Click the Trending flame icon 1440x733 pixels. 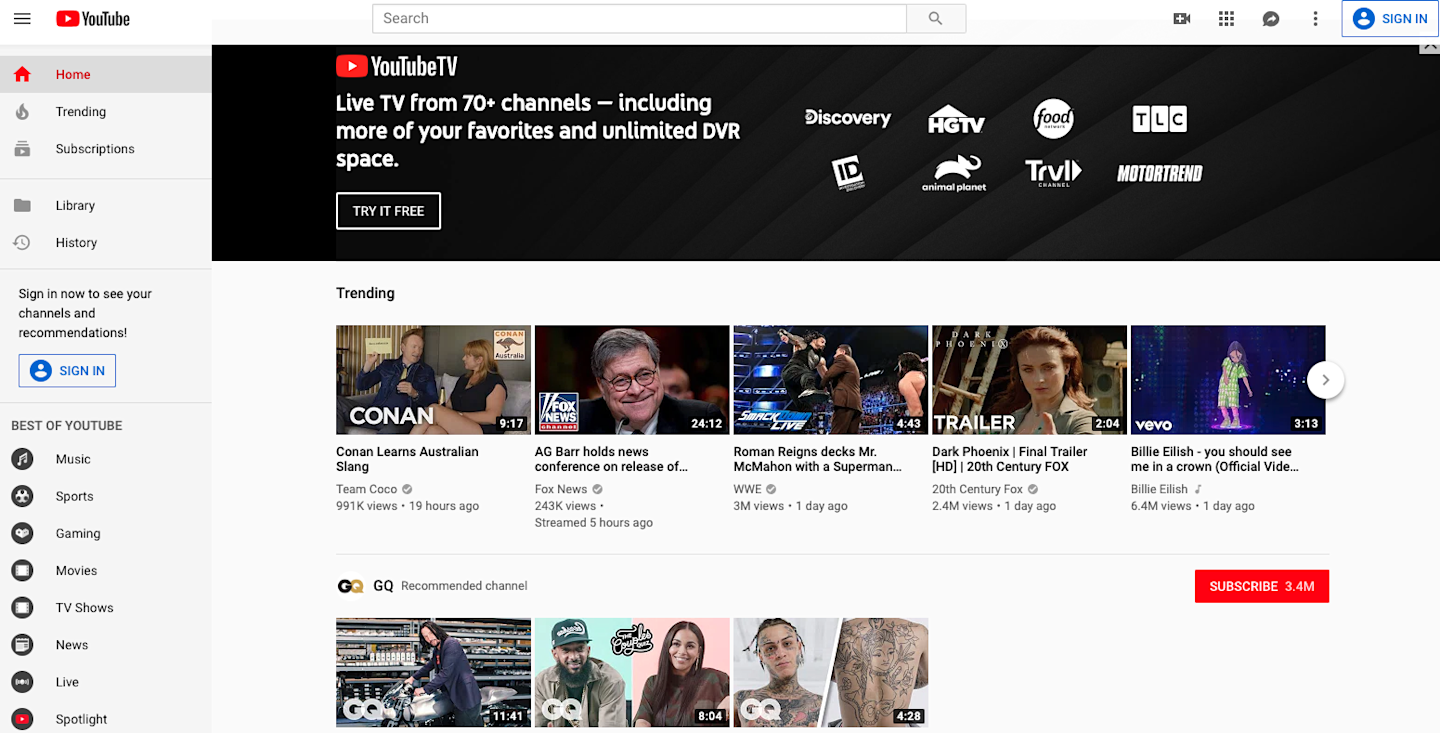(22, 112)
